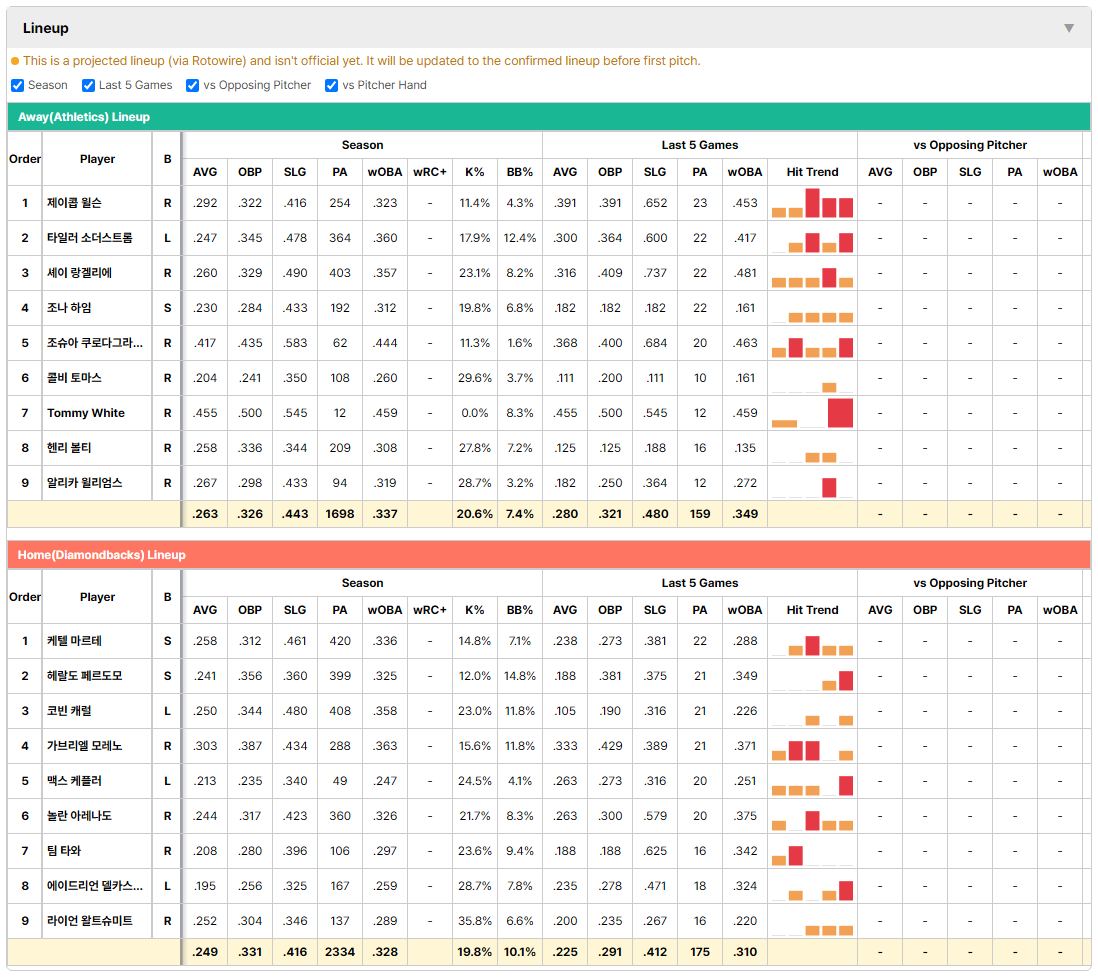Select player 제이콥 윌슨 in Athletics lineup
Viewport: 1098px width, 977px height.
(x=74, y=203)
